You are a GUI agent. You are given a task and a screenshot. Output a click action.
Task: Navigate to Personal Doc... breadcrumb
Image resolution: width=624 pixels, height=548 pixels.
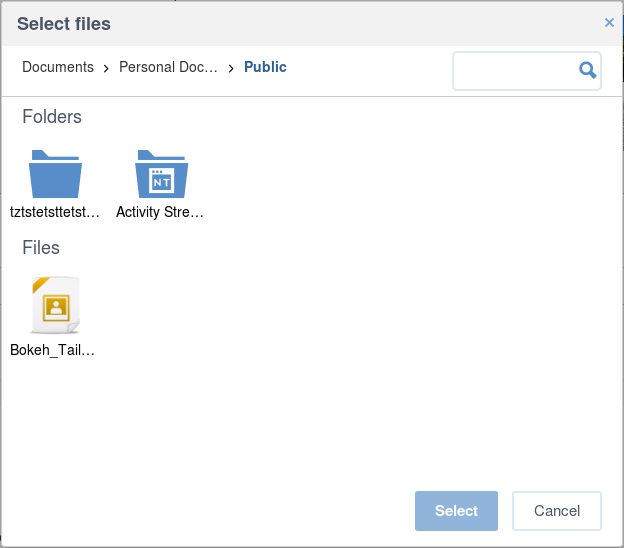pyautogui.click(x=168, y=67)
